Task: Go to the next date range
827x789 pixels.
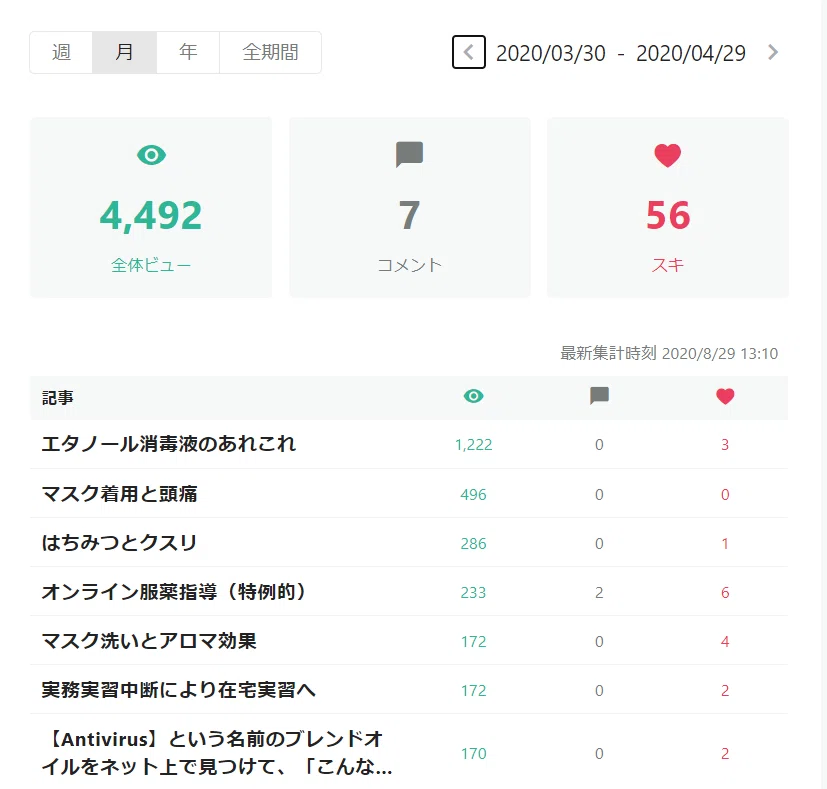Action: [x=773, y=52]
